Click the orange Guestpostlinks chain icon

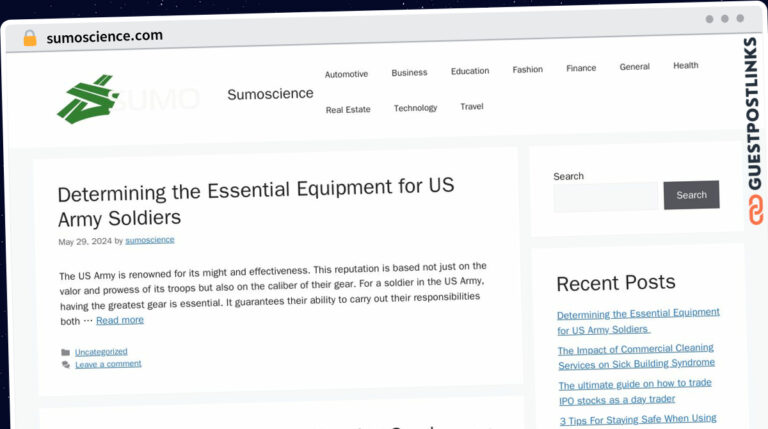[x=756, y=210]
